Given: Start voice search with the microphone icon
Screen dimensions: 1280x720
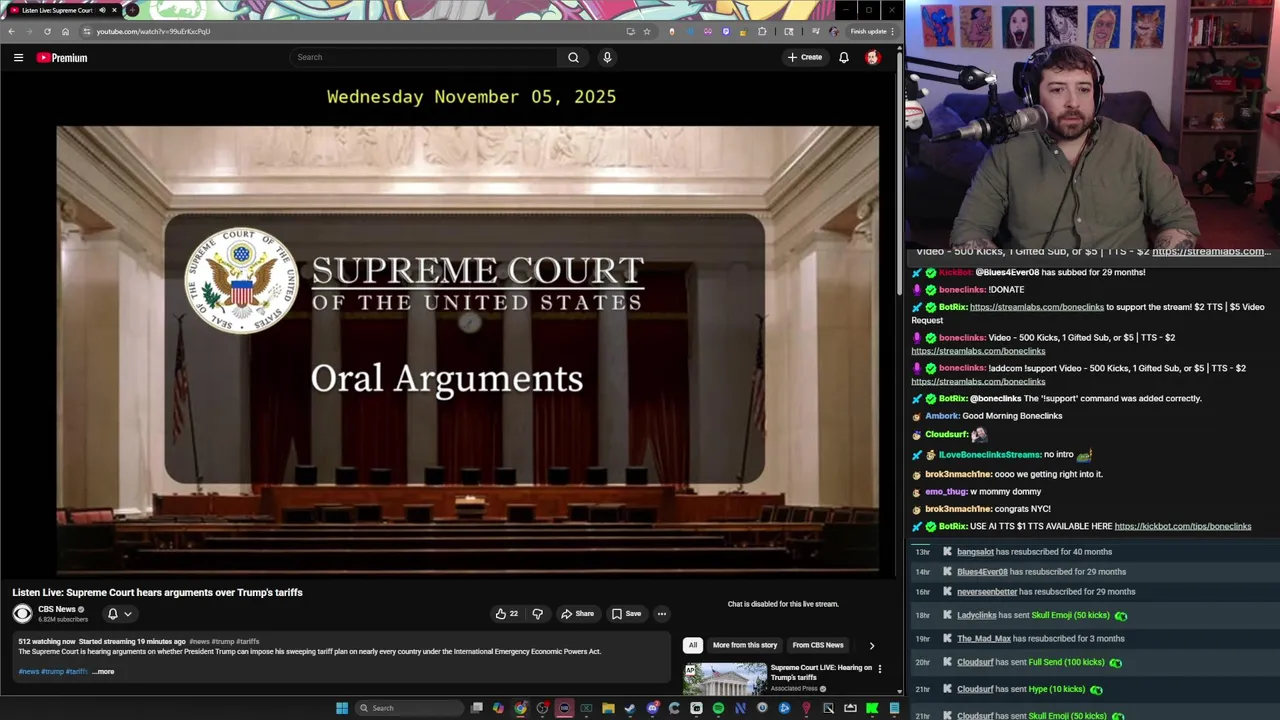Looking at the screenshot, I should click(x=607, y=57).
